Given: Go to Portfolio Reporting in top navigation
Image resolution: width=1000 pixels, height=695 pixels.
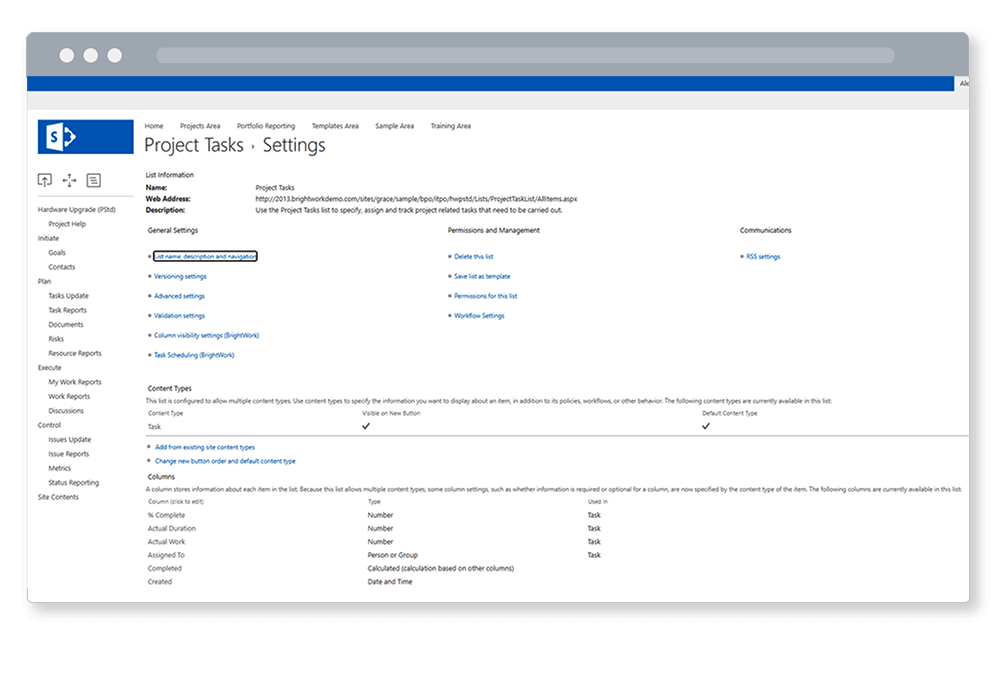Looking at the screenshot, I should click(x=265, y=126).
